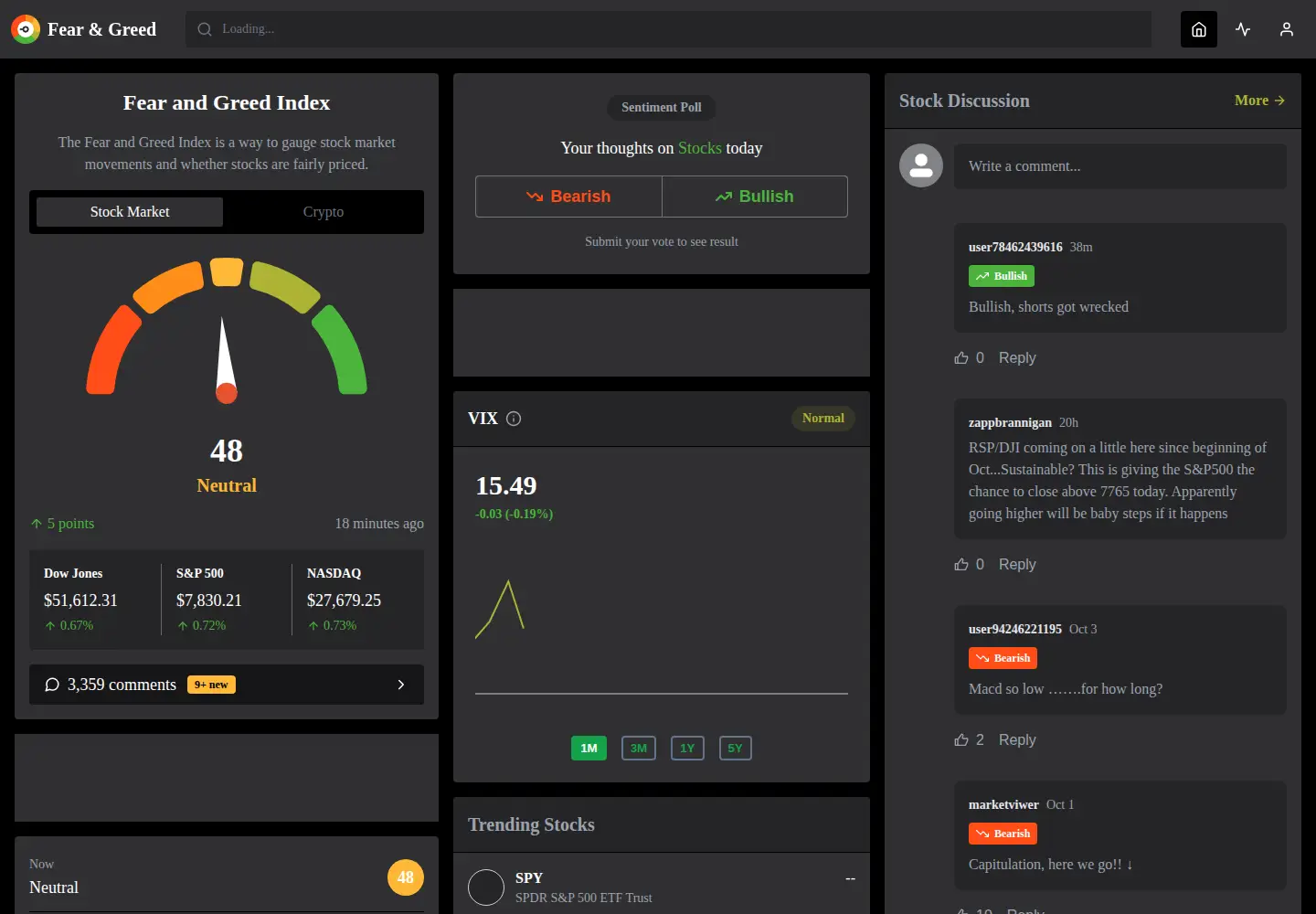Viewport: 1316px width, 914px height.
Task: Open the user profile icon
Action: 1287,29
